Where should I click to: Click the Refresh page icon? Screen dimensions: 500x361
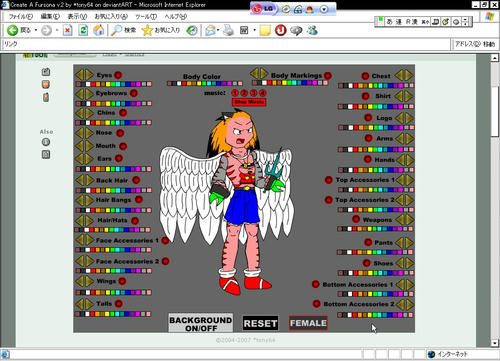tap(83, 31)
